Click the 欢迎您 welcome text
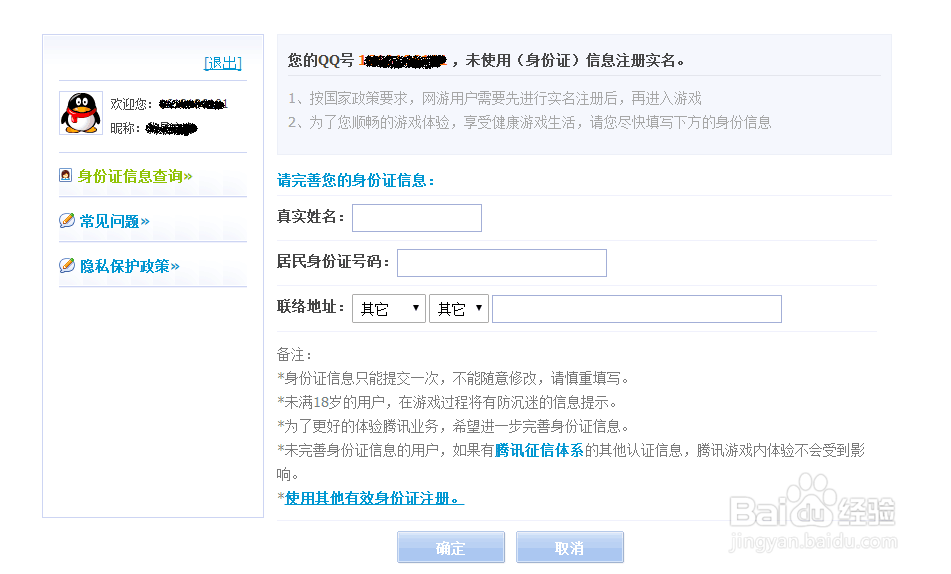The width and height of the screenshot is (951, 574). (x=131, y=104)
